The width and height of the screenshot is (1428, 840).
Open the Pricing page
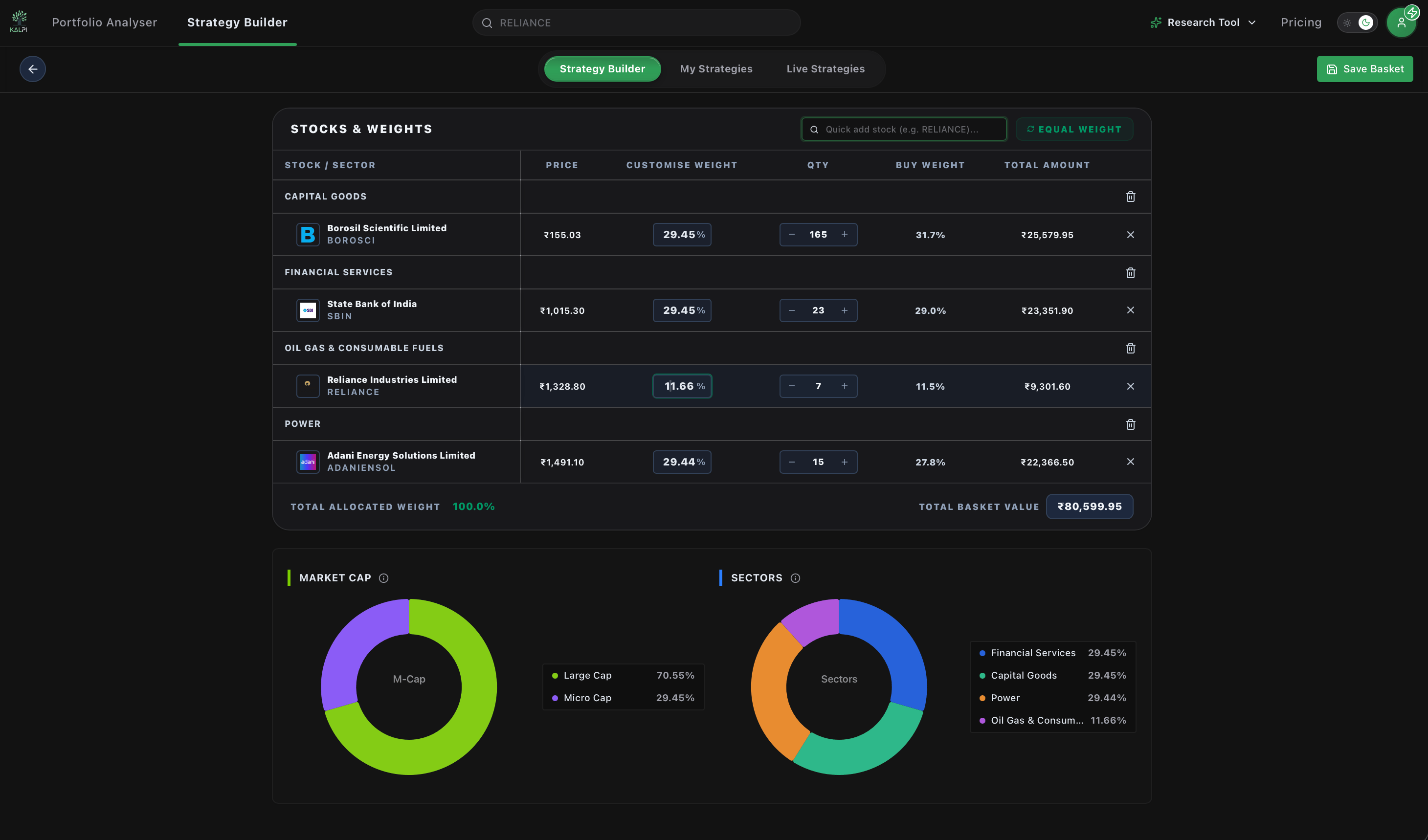pyautogui.click(x=1300, y=22)
